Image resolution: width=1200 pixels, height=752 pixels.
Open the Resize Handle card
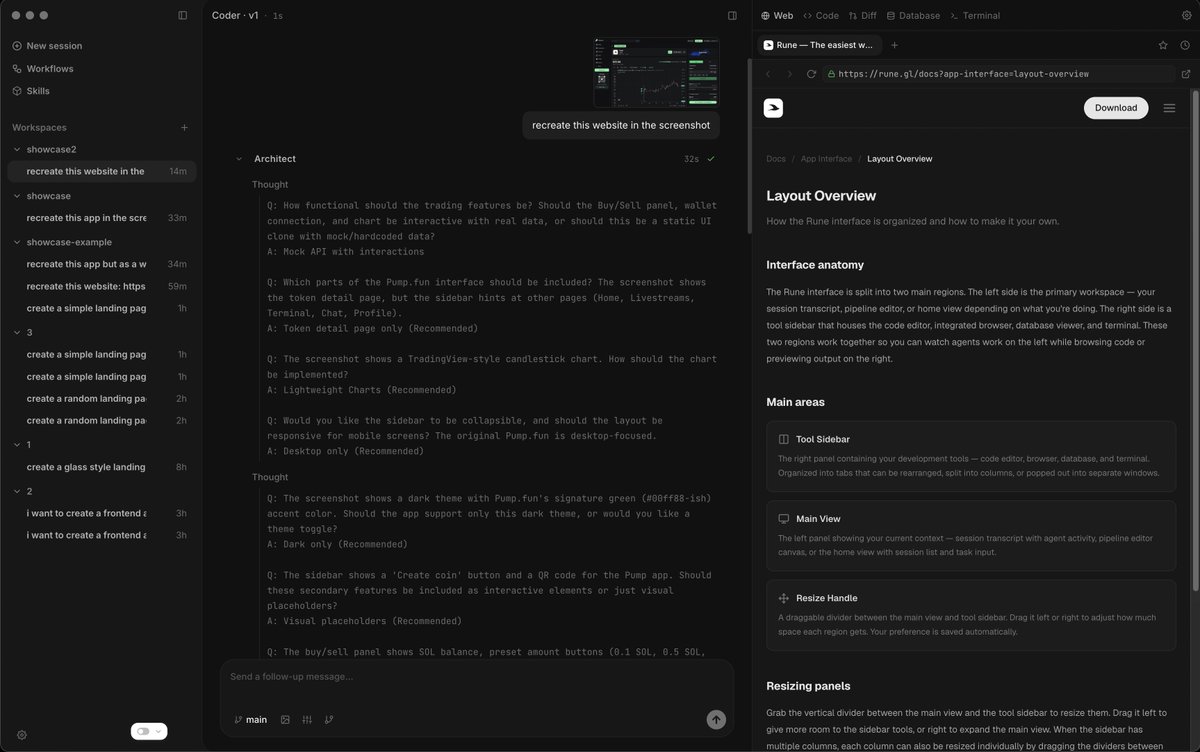coord(971,615)
